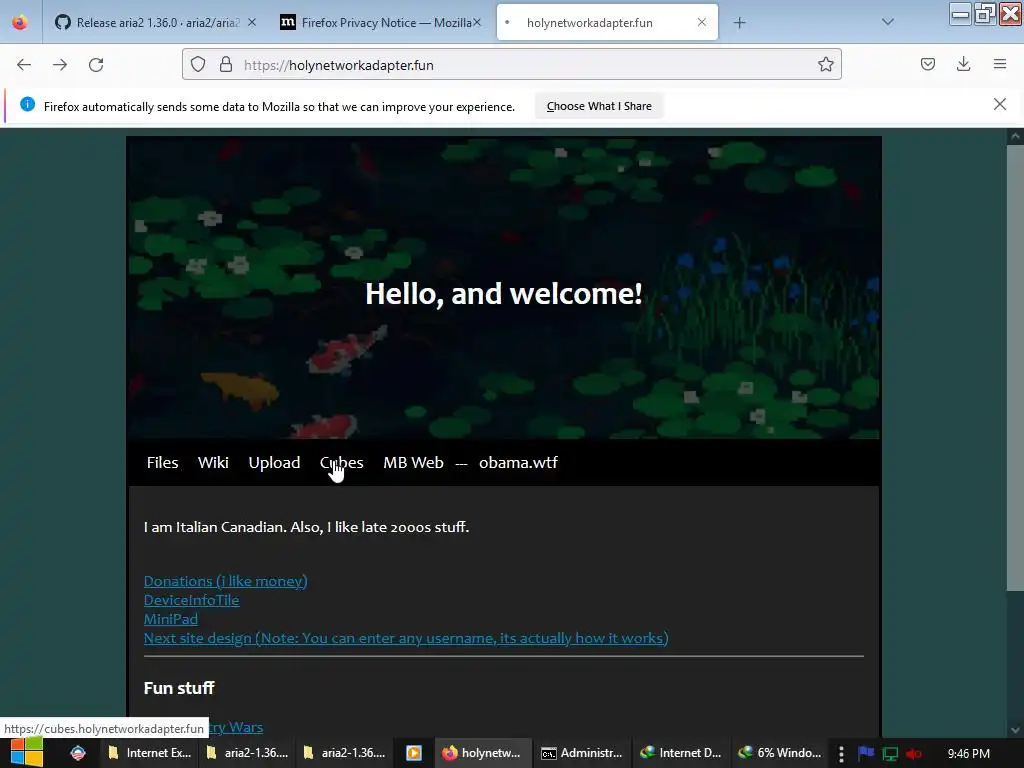This screenshot has height=768, width=1024.
Task: Go back using the browser back arrow
Action: click(24, 65)
